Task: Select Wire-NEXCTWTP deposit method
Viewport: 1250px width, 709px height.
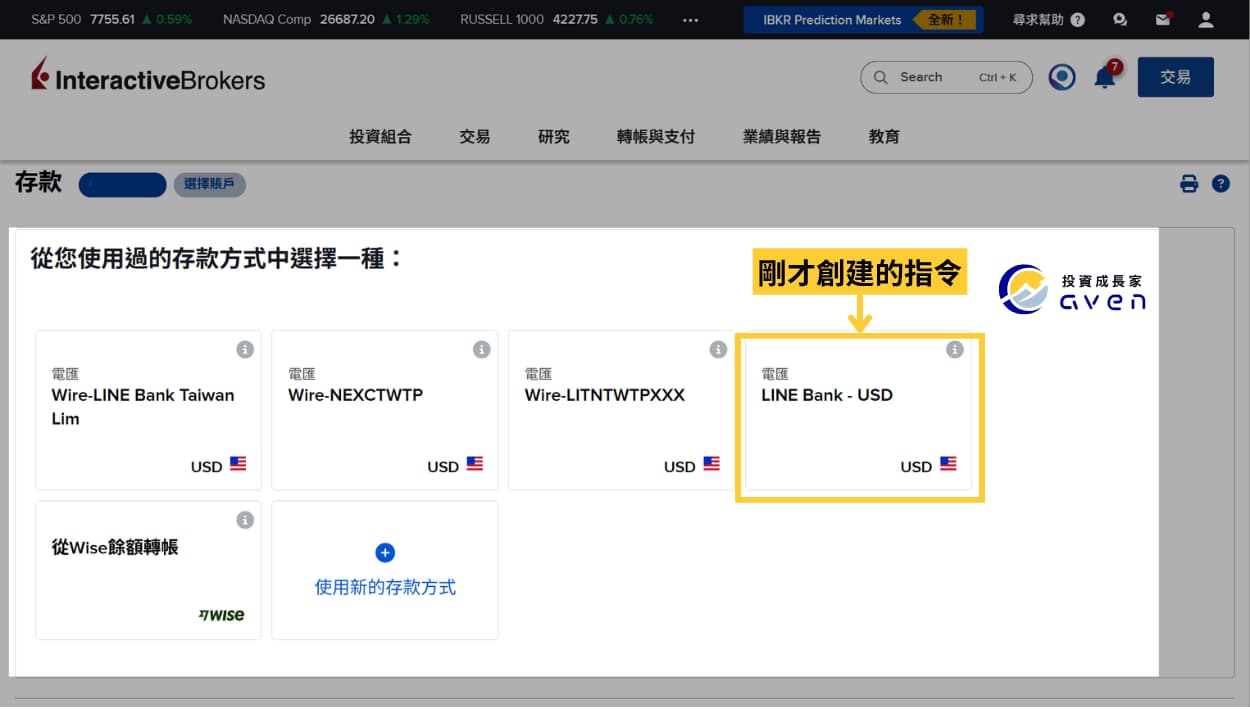Action: pyautogui.click(x=385, y=410)
